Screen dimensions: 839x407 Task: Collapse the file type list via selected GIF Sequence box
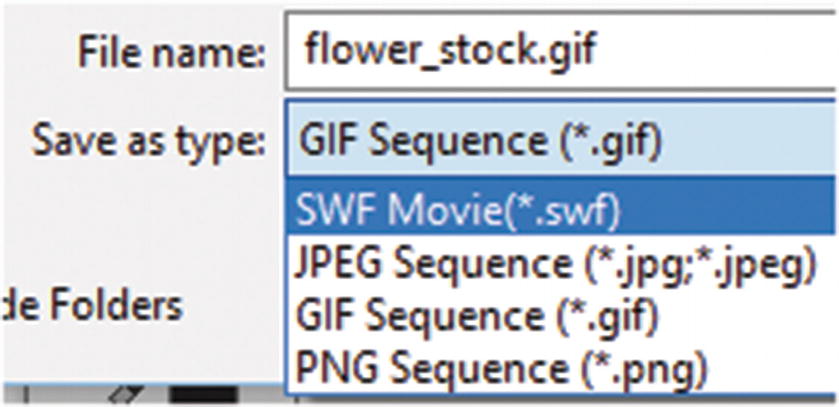click(x=480, y=140)
